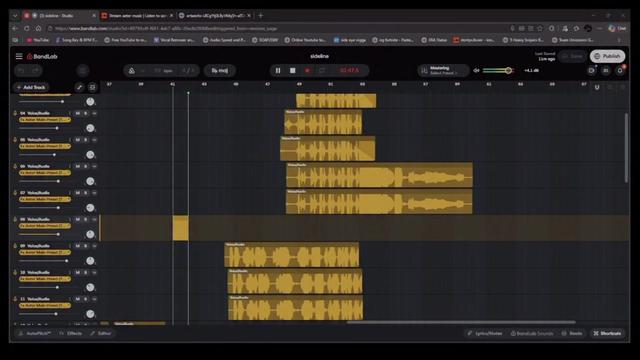Mute track 04 with its M button

78,113
